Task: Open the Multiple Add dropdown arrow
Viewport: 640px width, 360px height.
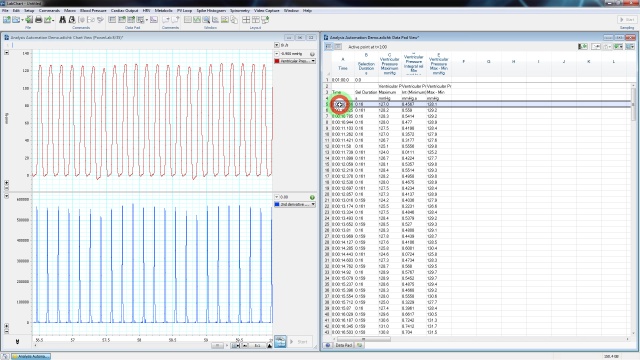Action: 147,20
